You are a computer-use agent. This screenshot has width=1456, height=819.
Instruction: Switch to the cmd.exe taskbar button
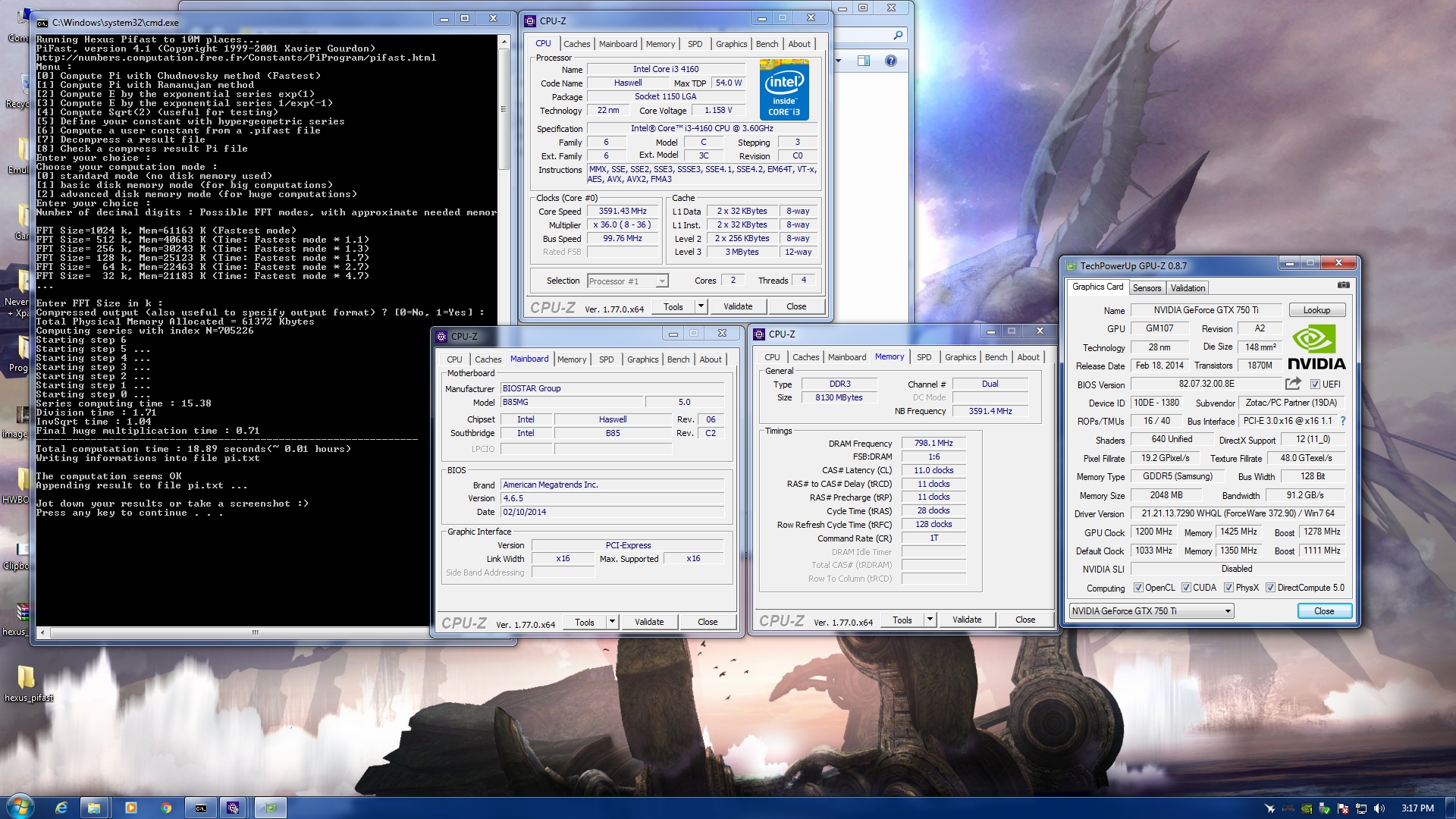point(200,808)
